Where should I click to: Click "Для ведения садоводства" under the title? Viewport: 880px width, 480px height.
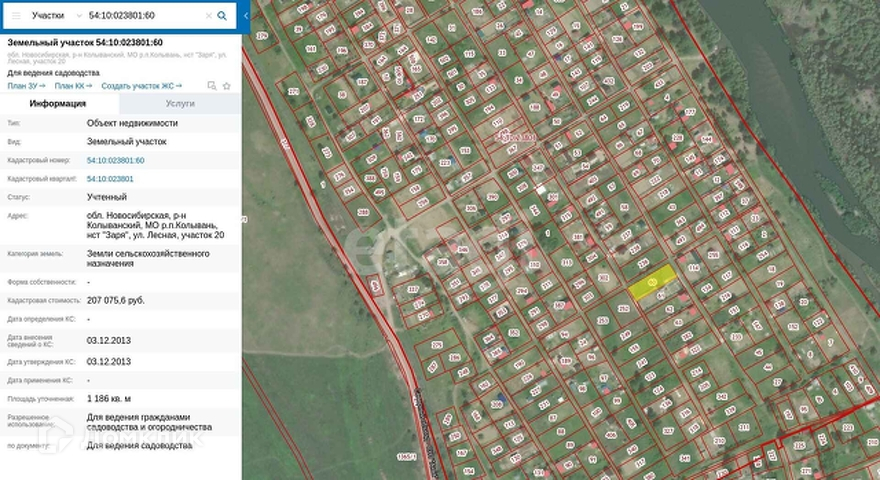[53, 73]
